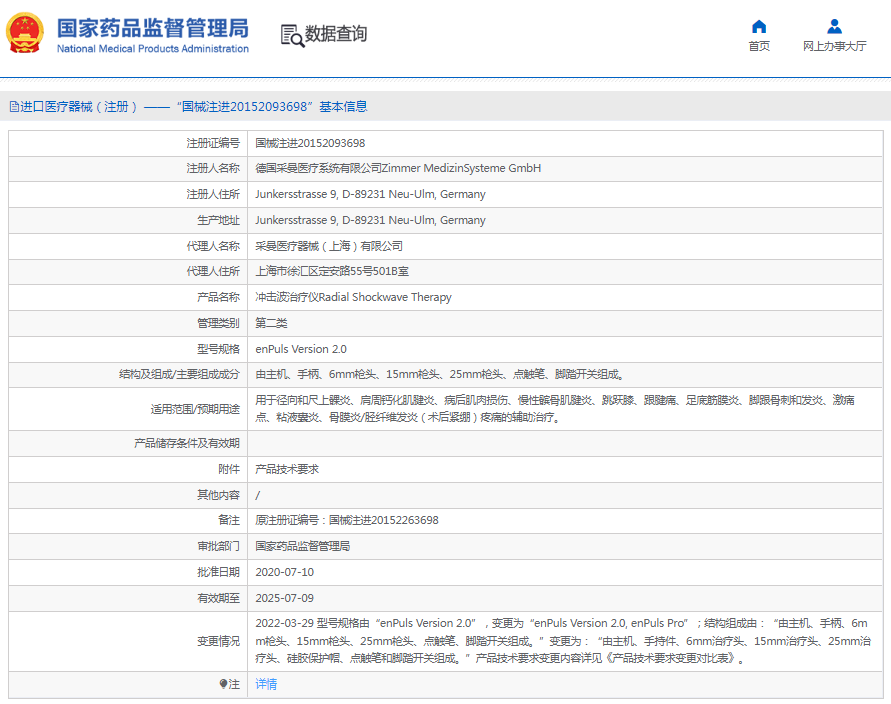
Task: Select registration number 国械注进20152093698 cell
Action: click(x=310, y=143)
